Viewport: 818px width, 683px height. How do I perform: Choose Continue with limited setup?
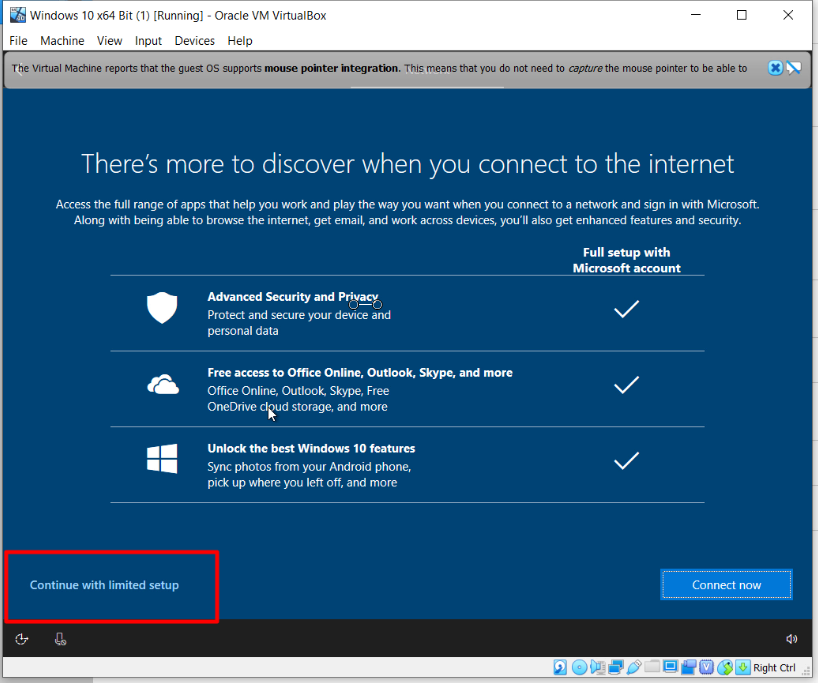pos(104,585)
